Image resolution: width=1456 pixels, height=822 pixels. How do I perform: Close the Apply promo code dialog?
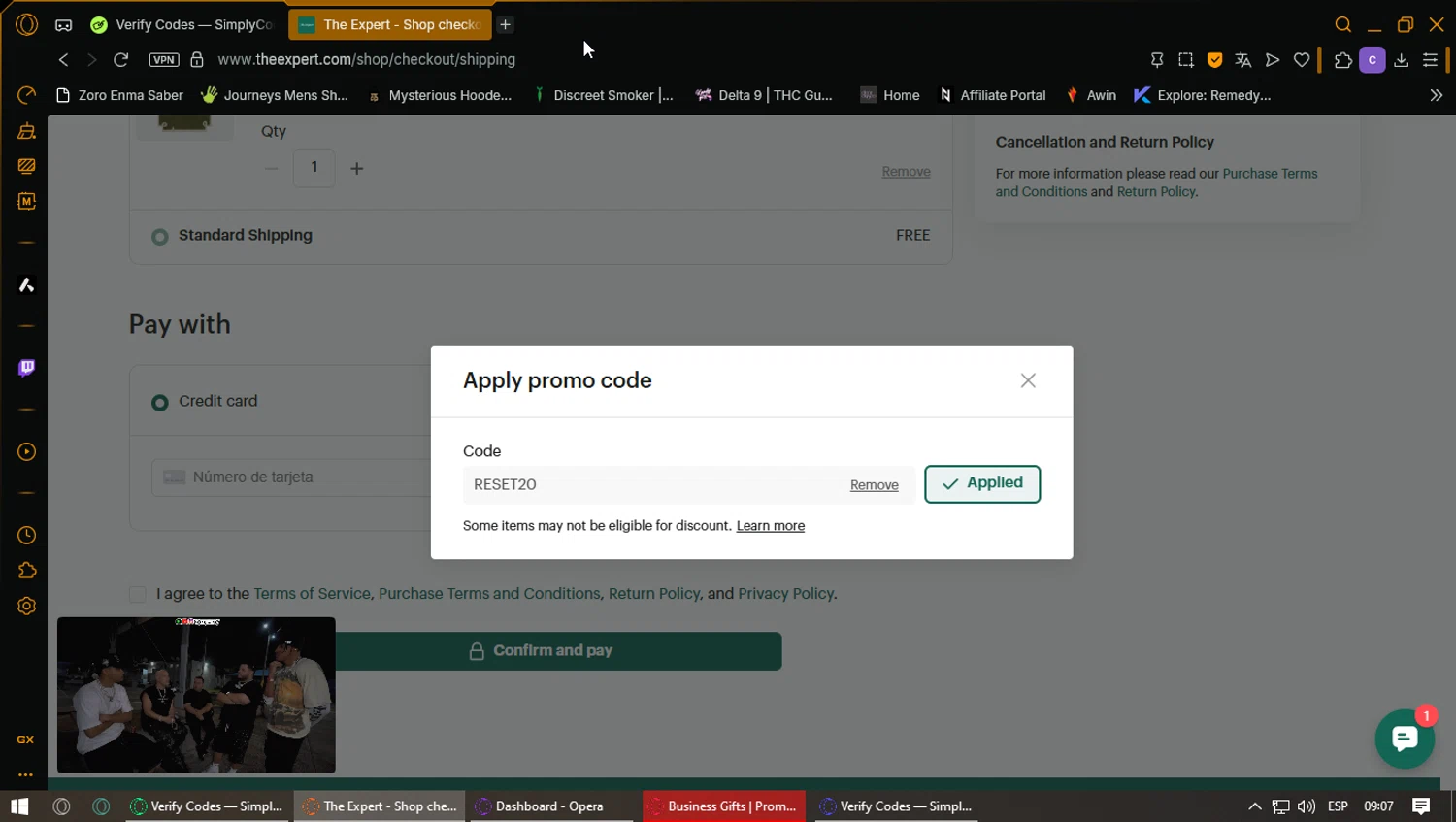1028,380
